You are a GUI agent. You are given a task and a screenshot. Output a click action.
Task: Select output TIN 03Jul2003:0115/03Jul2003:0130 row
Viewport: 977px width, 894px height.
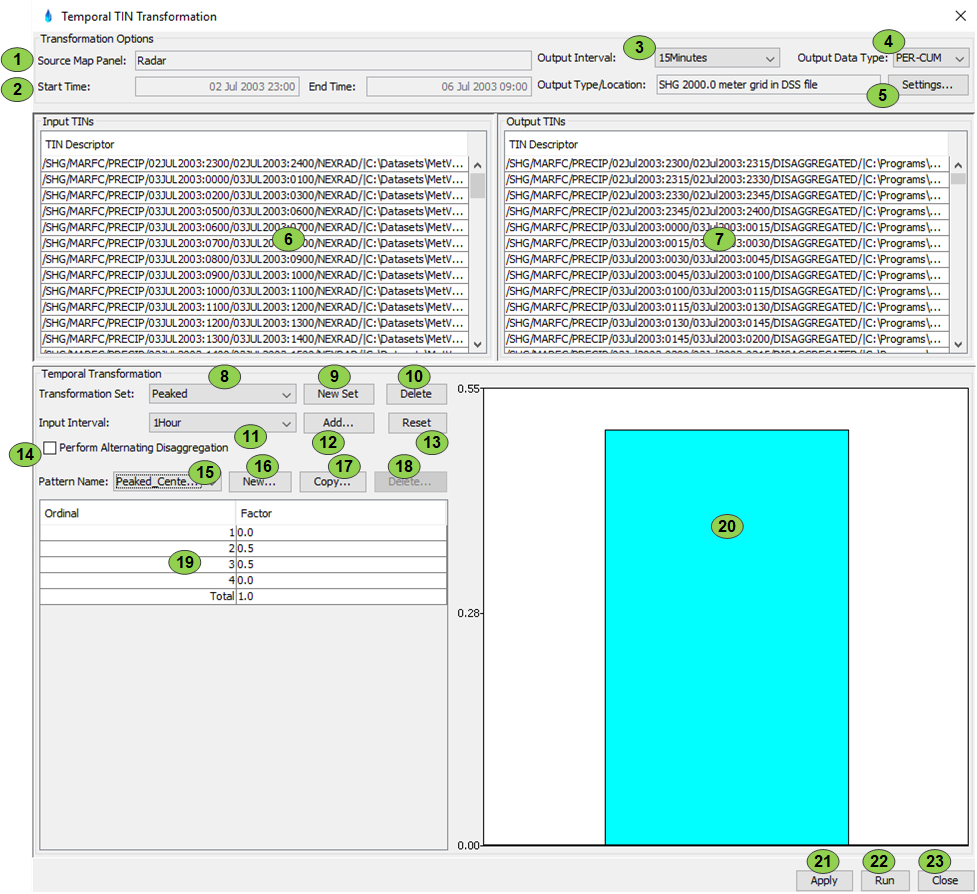727,307
